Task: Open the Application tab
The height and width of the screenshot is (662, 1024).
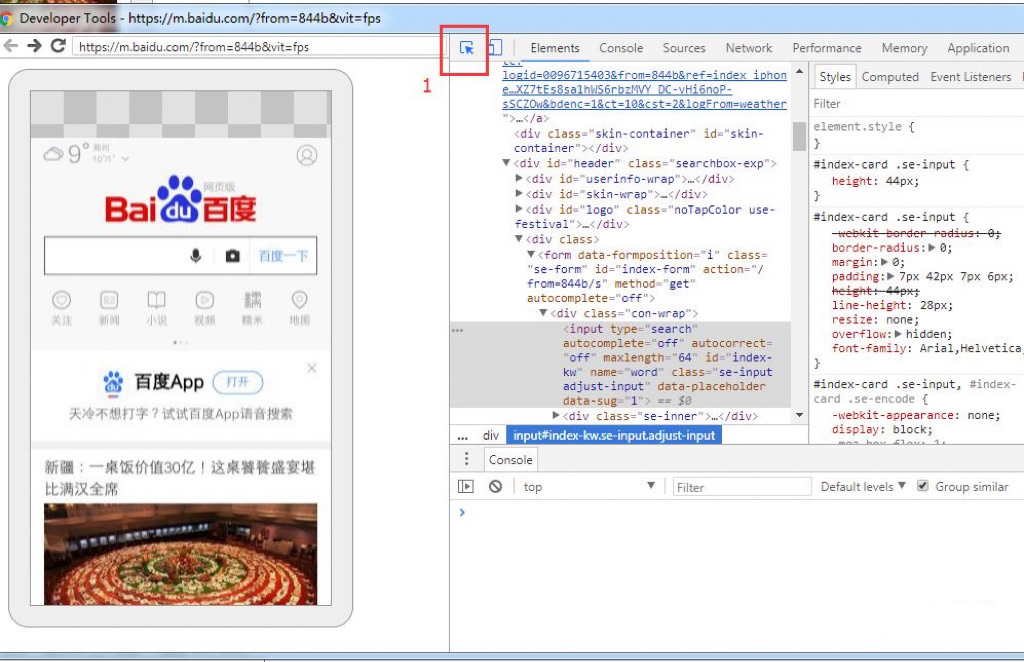Action: tap(978, 48)
